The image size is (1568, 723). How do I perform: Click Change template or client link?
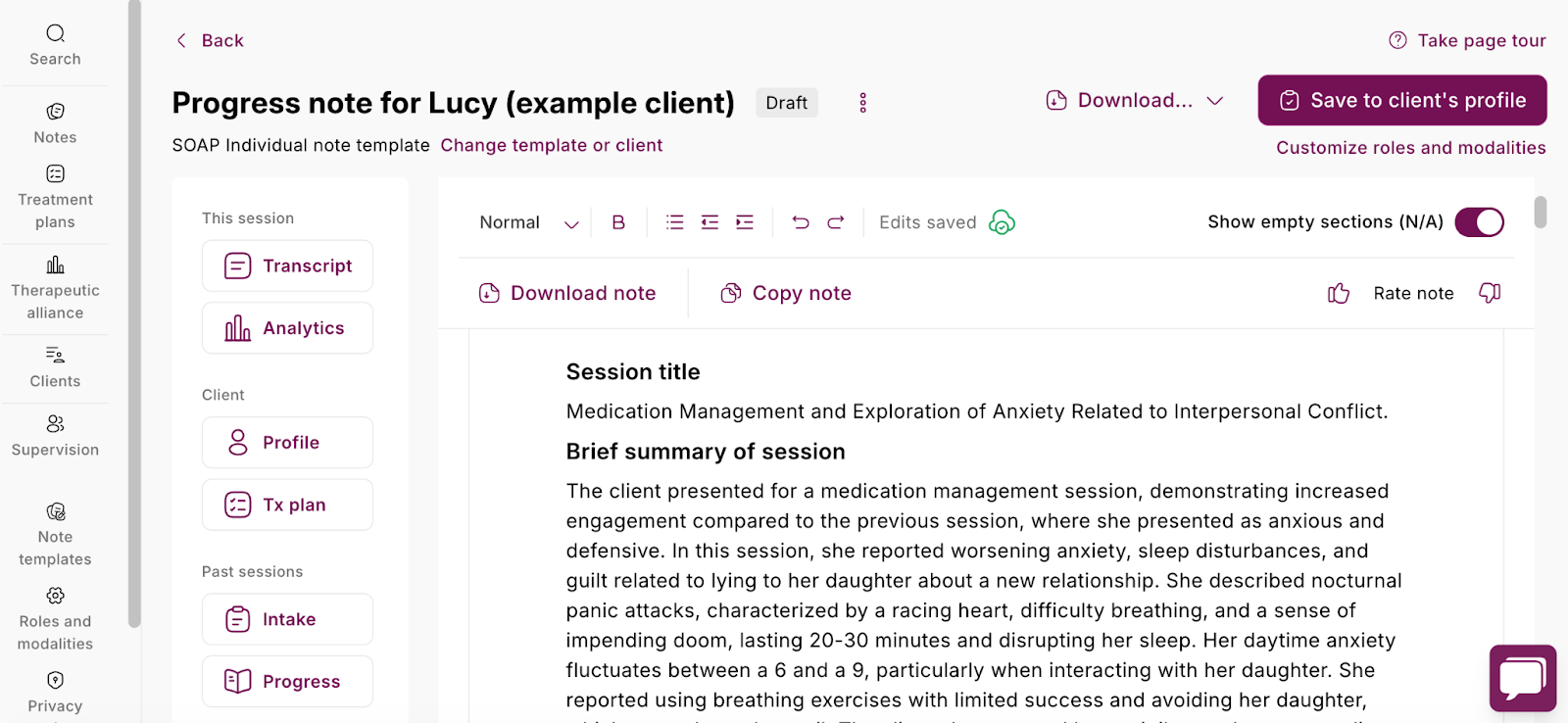click(x=552, y=145)
